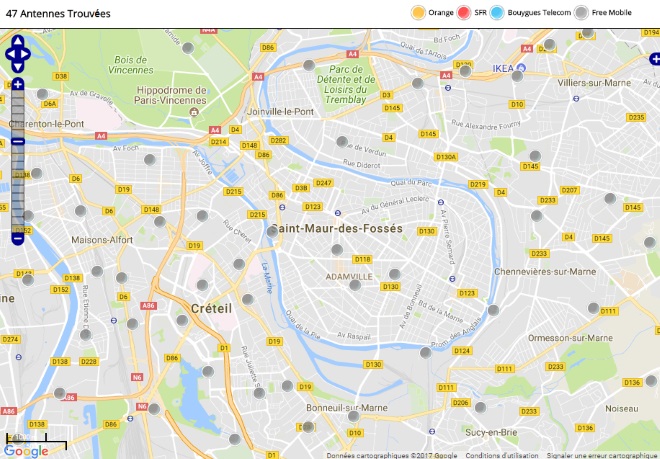
Task: Zoom in with the plus button above the slider
Action: [18, 84]
